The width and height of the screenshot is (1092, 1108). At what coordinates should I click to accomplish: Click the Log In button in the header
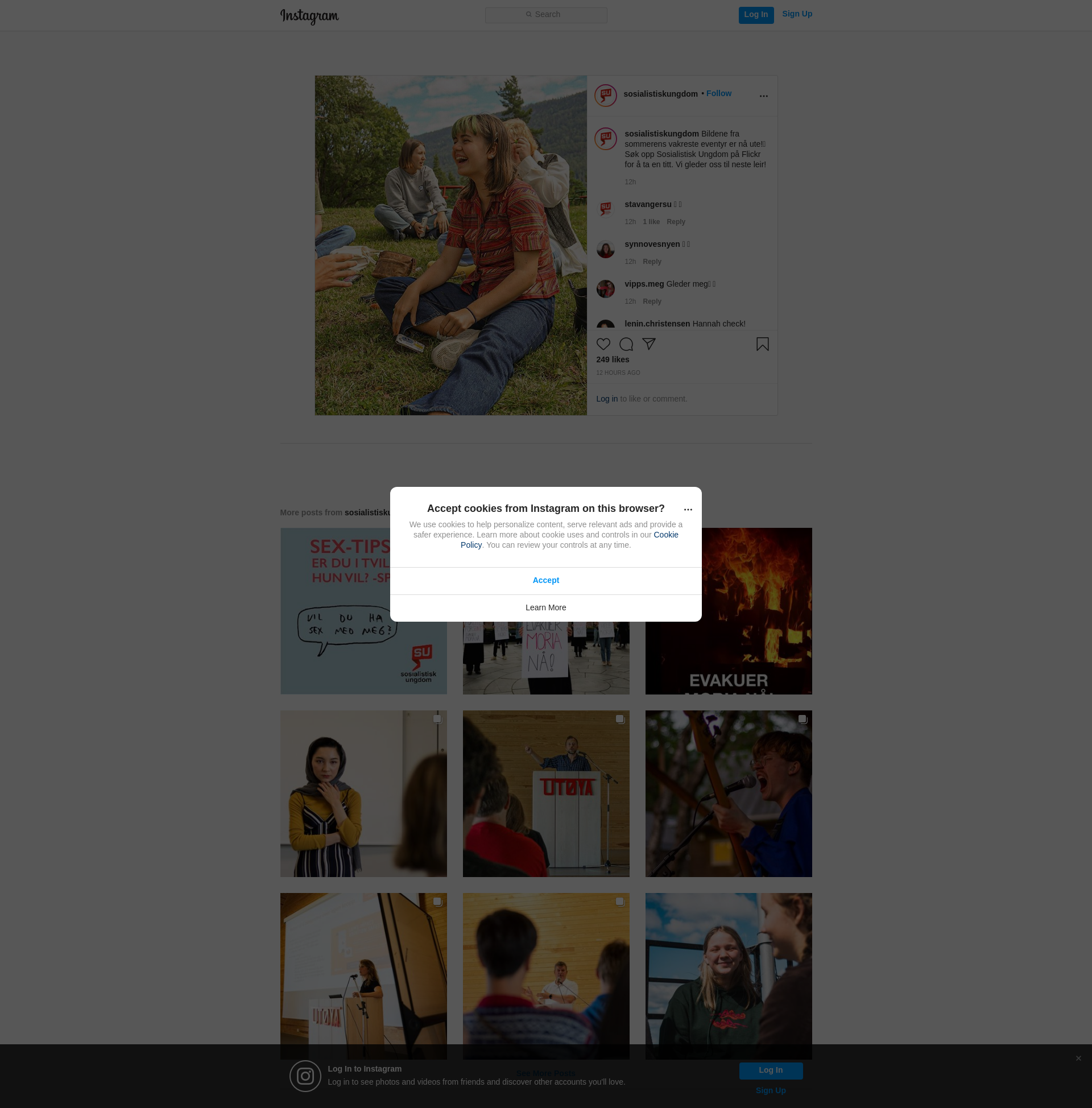pos(756,15)
